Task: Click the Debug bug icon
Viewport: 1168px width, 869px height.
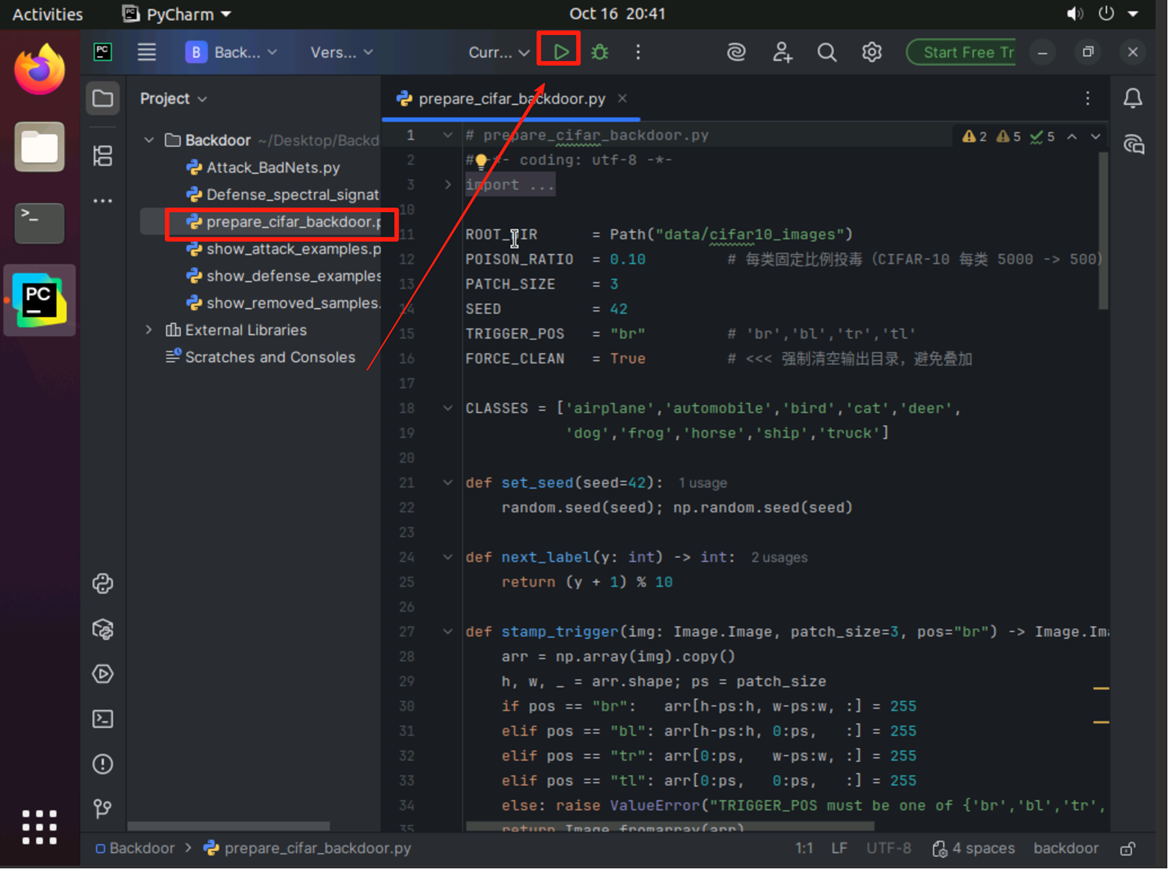Action: tap(600, 52)
